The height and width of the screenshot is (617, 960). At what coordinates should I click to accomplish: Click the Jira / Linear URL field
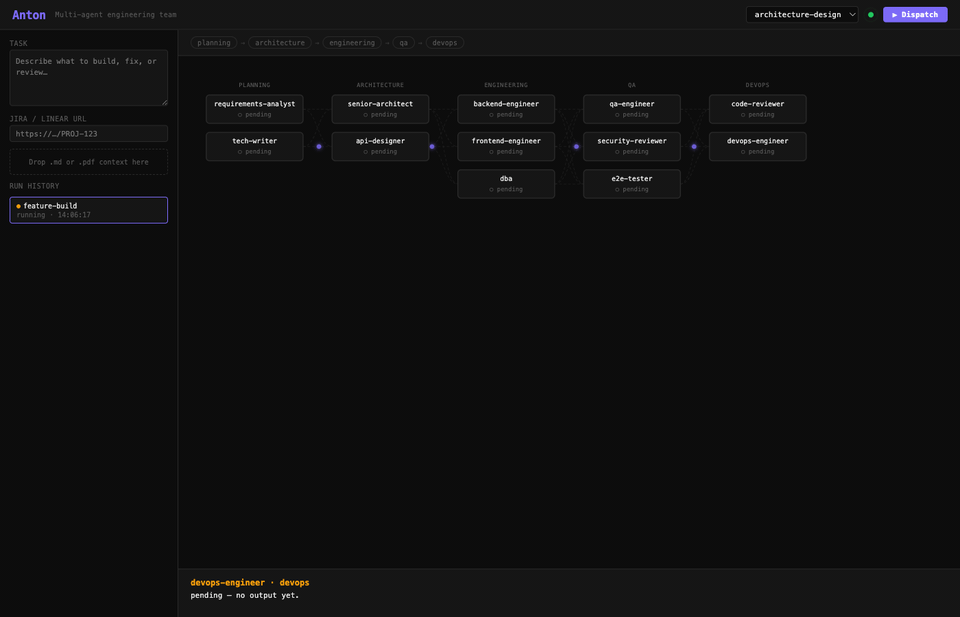(89, 133)
